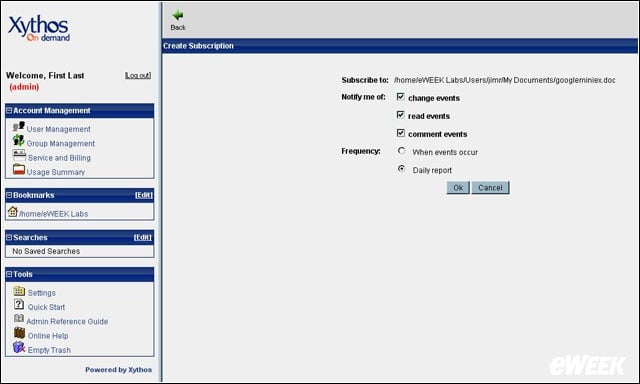Open the User Management link
Image resolution: width=640 pixels, height=384 pixels.
point(58,129)
